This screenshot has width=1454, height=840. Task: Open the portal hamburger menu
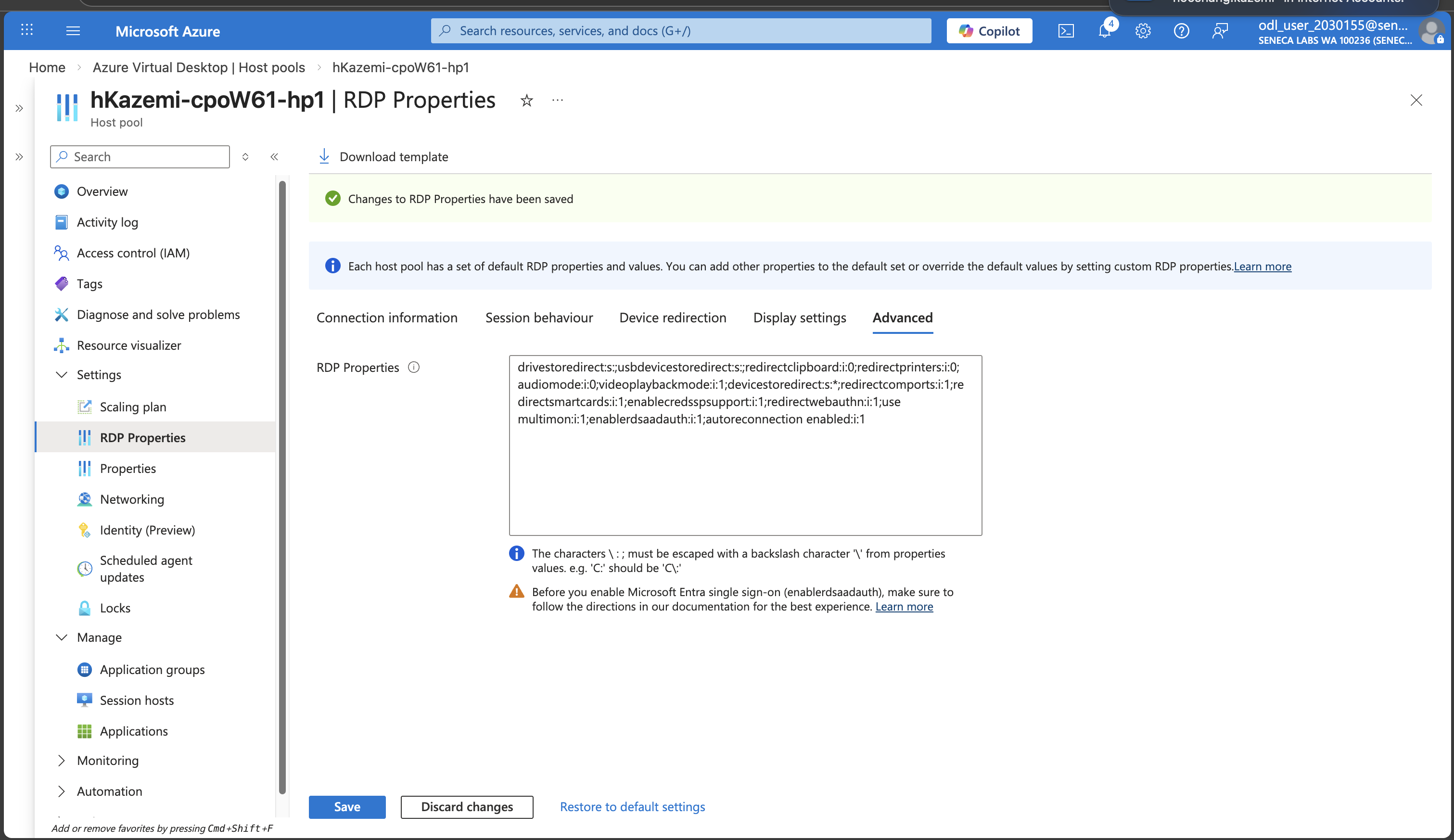pos(73,31)
